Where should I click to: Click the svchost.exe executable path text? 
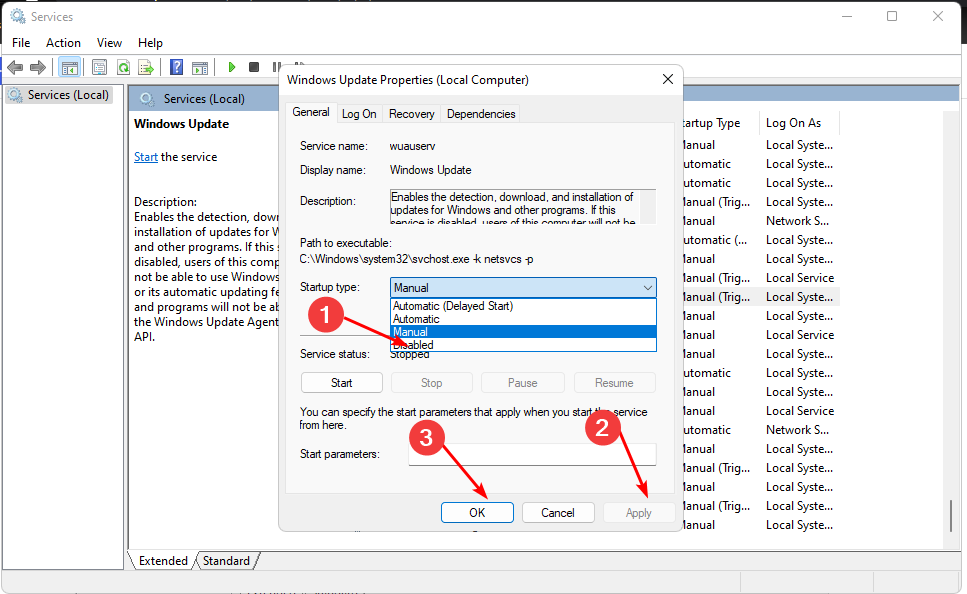[x=416, y=259]
